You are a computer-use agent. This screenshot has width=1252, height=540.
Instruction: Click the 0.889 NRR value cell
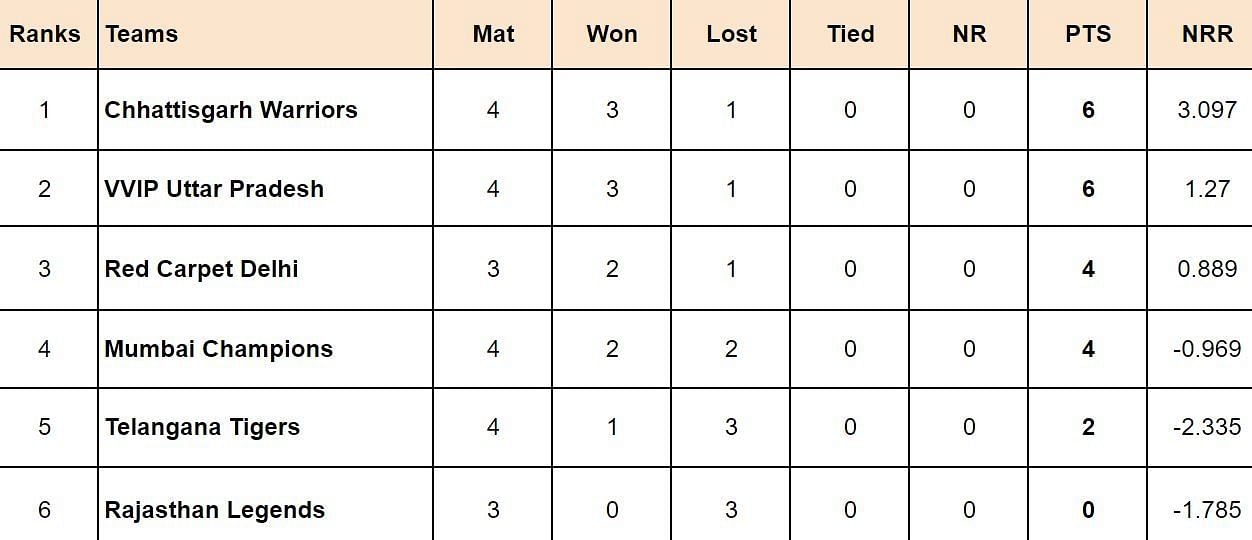pos(1207,269)
